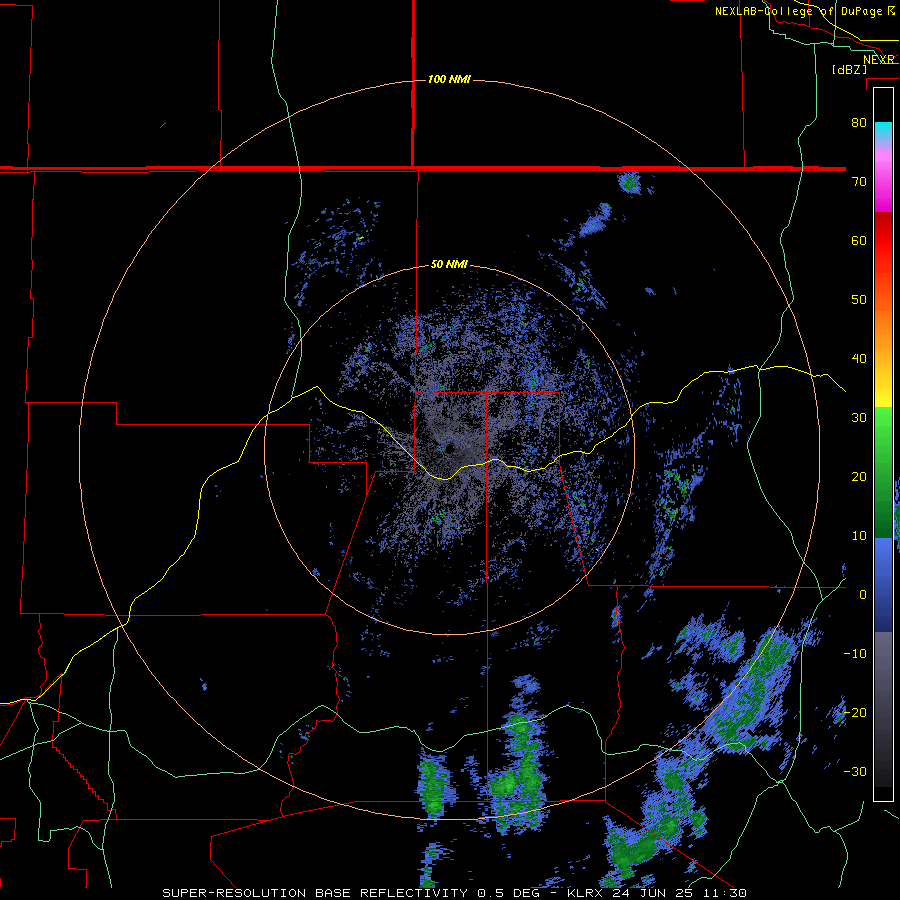Click the radar site center dot

[x=449, y=448]
